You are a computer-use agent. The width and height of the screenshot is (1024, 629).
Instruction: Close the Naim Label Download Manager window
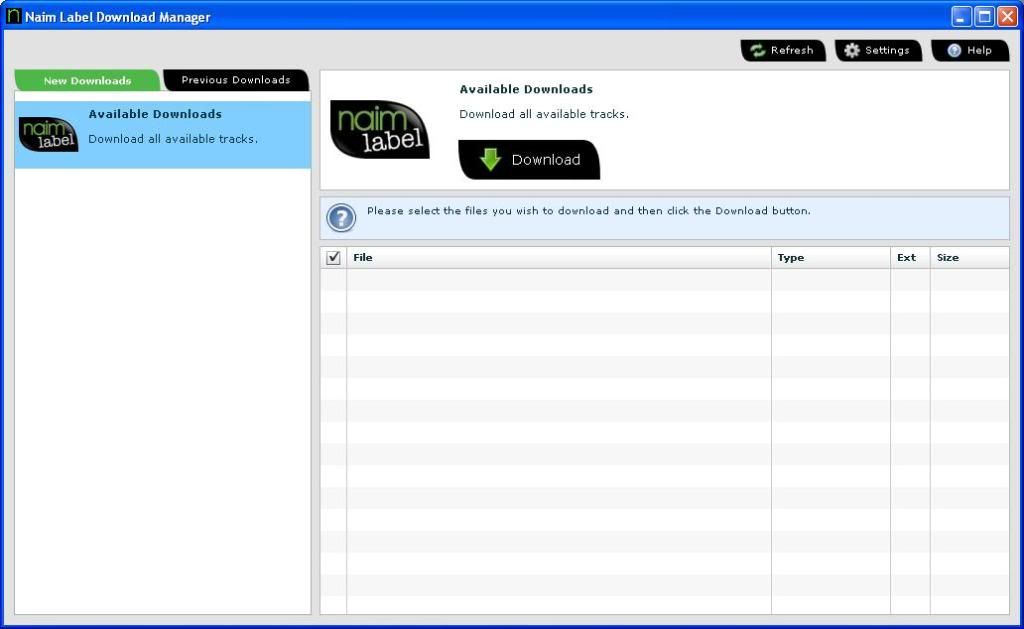[1007, 16]
